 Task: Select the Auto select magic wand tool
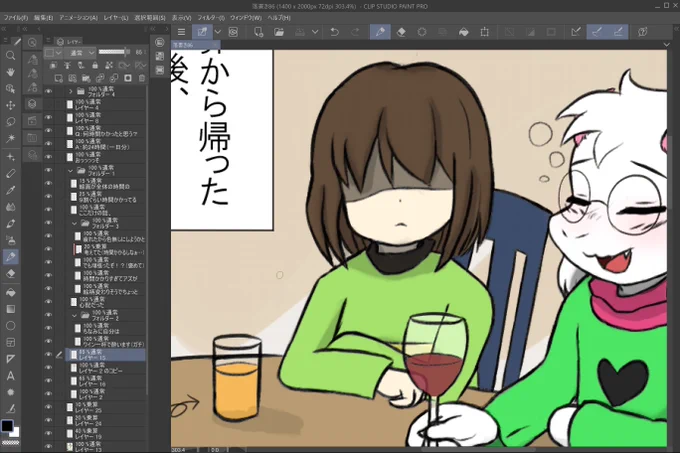10,138
